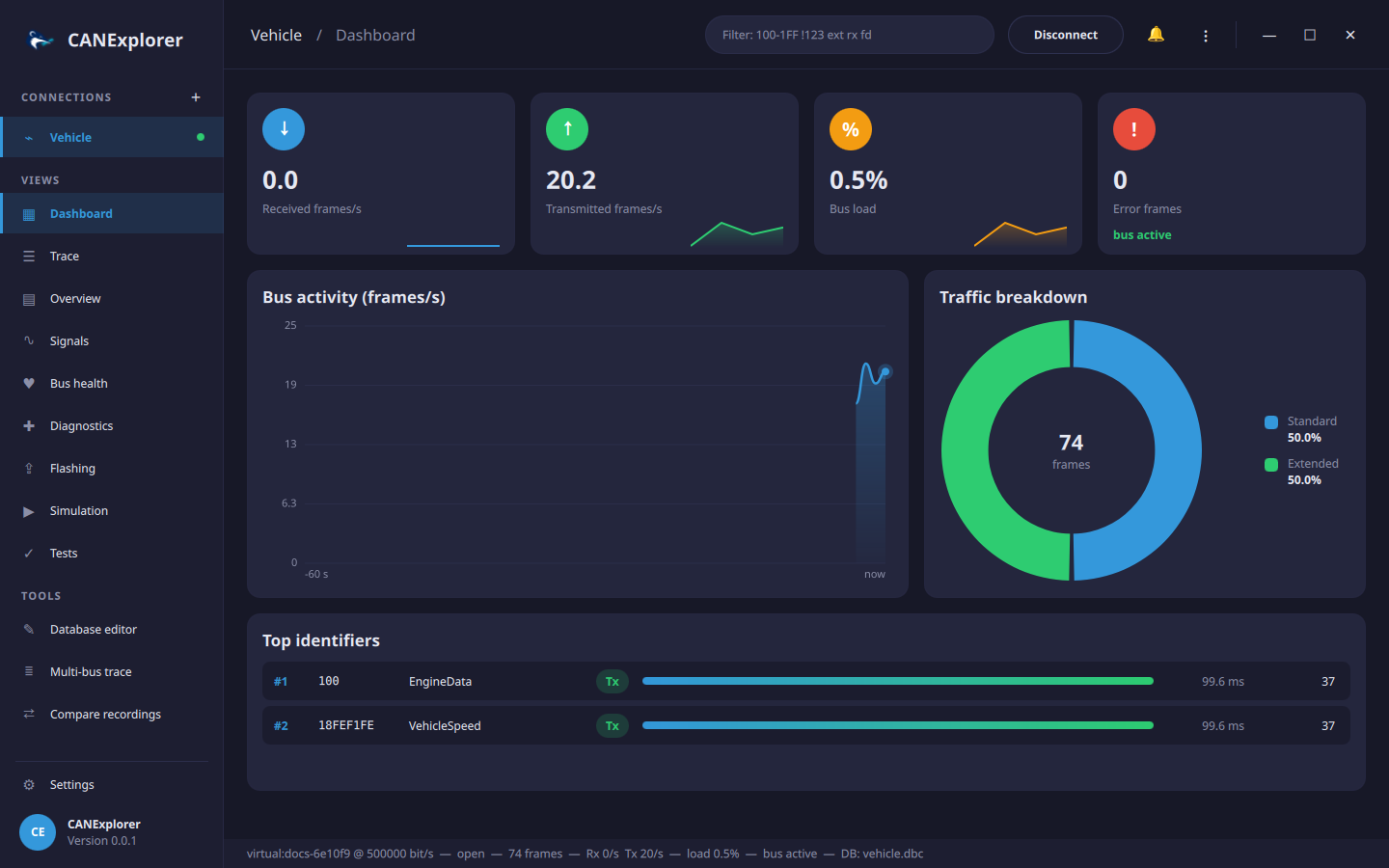This screenshot has height=868, width=1389.
Task: Click the Standard blue legend swatch
Action: (1271, 422)
